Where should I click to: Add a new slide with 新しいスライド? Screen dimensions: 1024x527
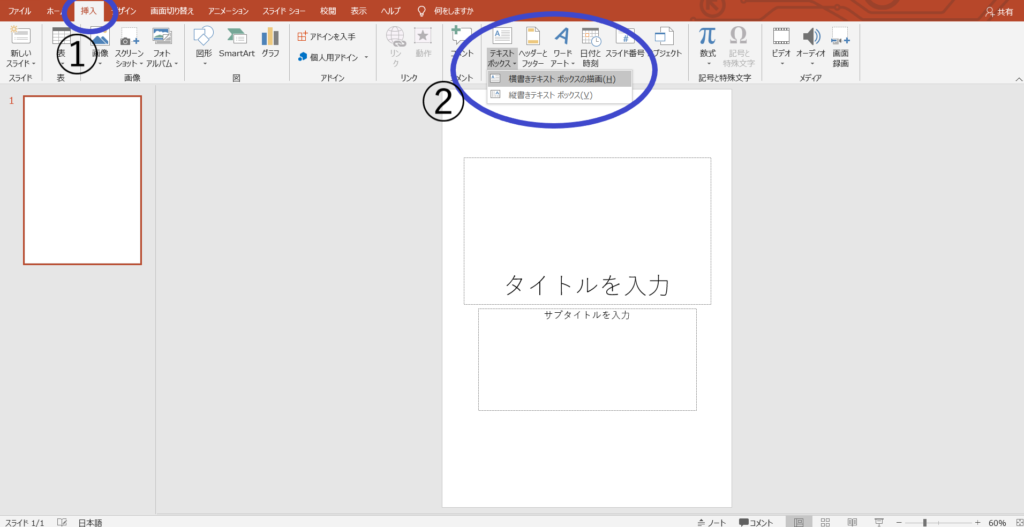pos(21,48)
